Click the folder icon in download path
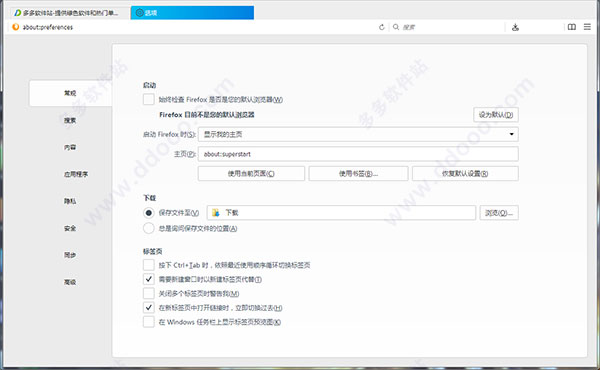 (x=216, y=213)
